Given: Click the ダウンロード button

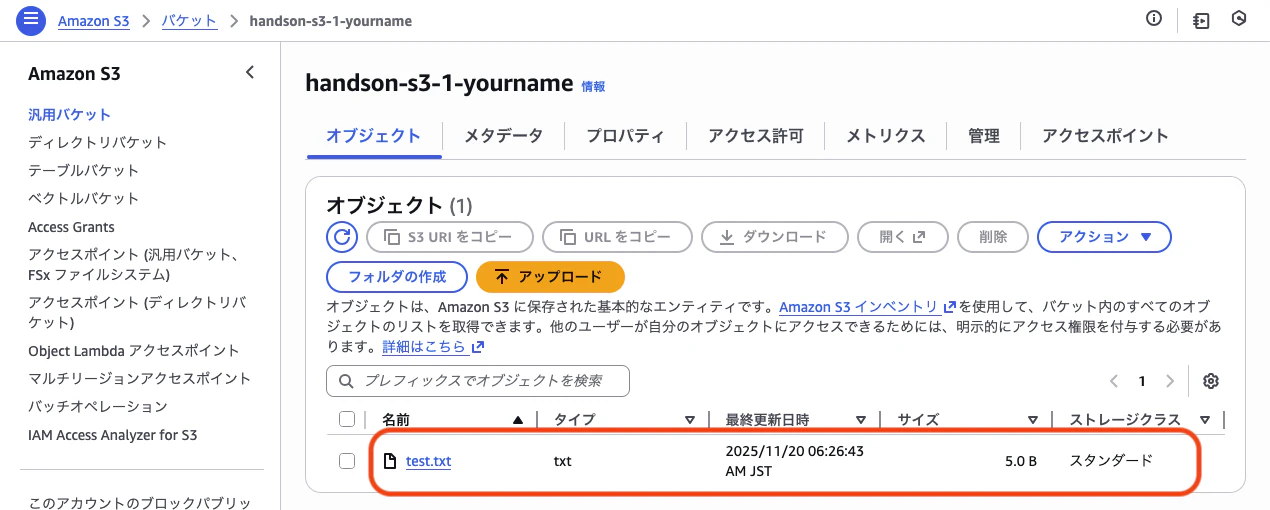Looking at the screenshot, I should [x=775, y=237].
